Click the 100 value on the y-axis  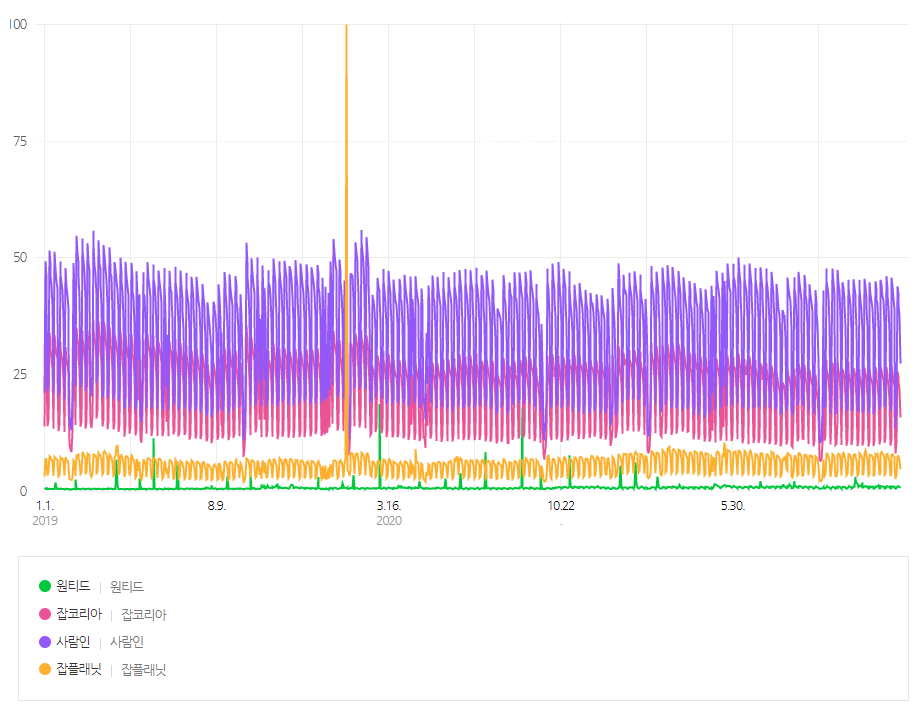coord(17,24)
